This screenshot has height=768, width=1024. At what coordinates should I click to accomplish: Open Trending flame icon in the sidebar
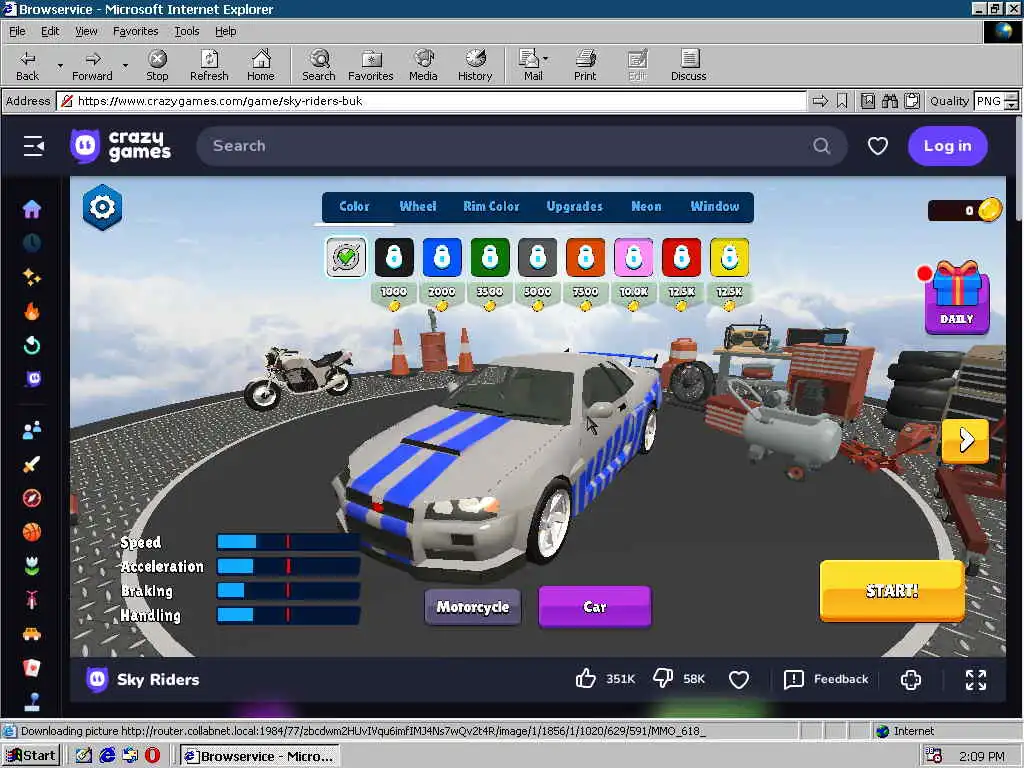pyautogui.click(x=32, y=311)
